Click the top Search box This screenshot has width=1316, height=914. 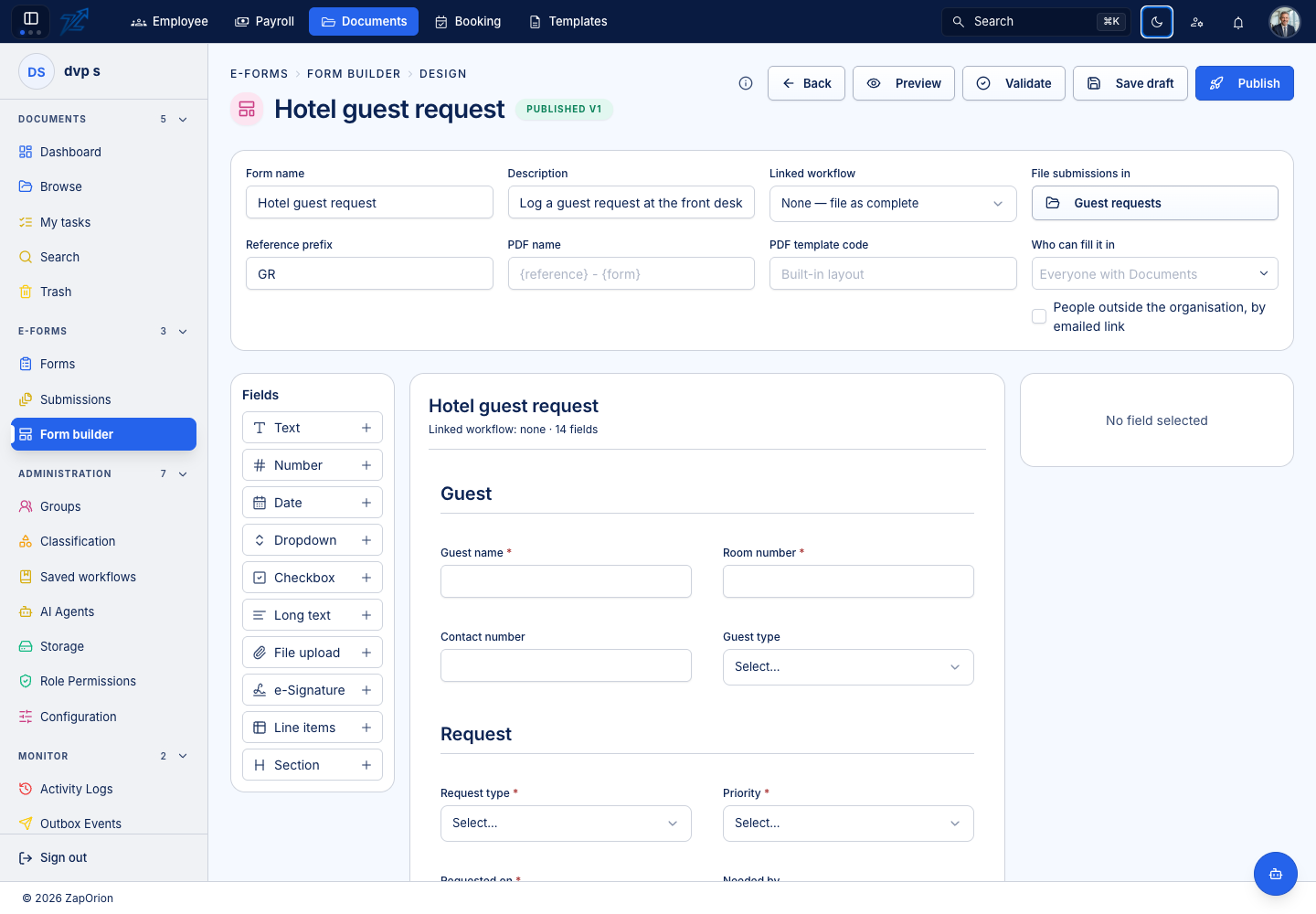point(1036,22)
